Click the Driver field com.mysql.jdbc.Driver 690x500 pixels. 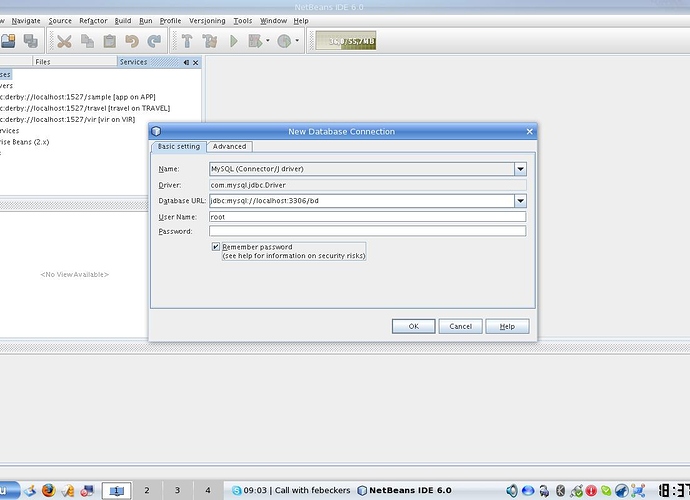pyautogui.click(x=367, y=185)
